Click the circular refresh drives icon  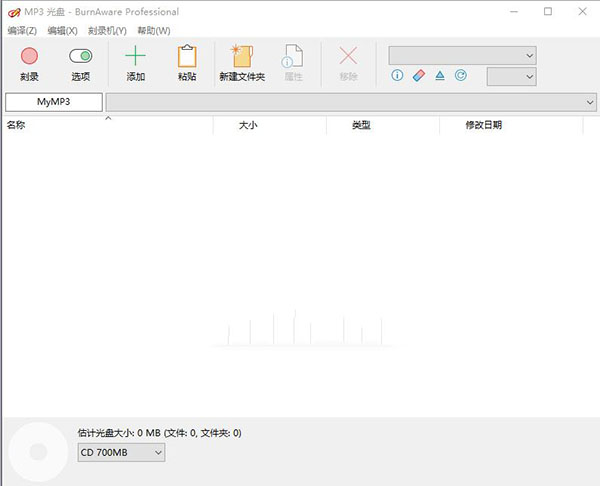click(x=461, y=75)
